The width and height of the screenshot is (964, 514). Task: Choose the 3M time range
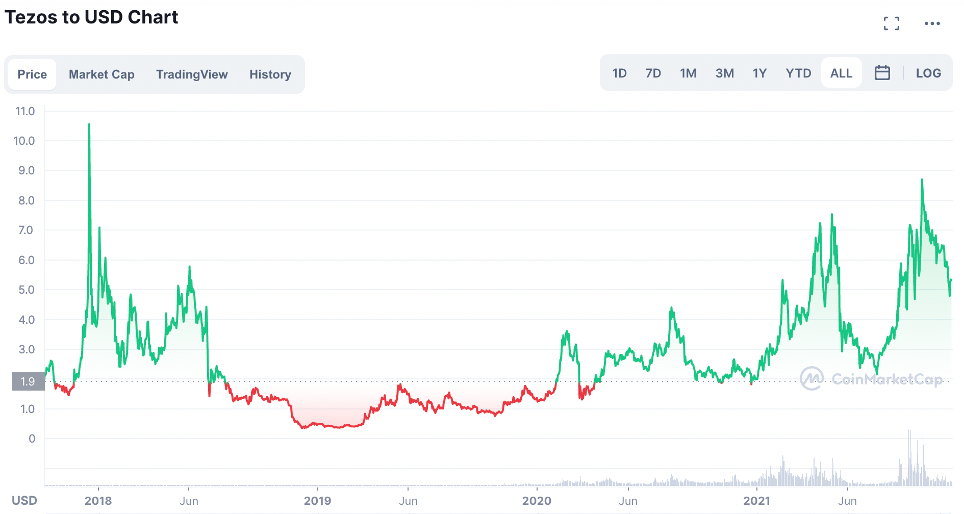pos(724,73)
